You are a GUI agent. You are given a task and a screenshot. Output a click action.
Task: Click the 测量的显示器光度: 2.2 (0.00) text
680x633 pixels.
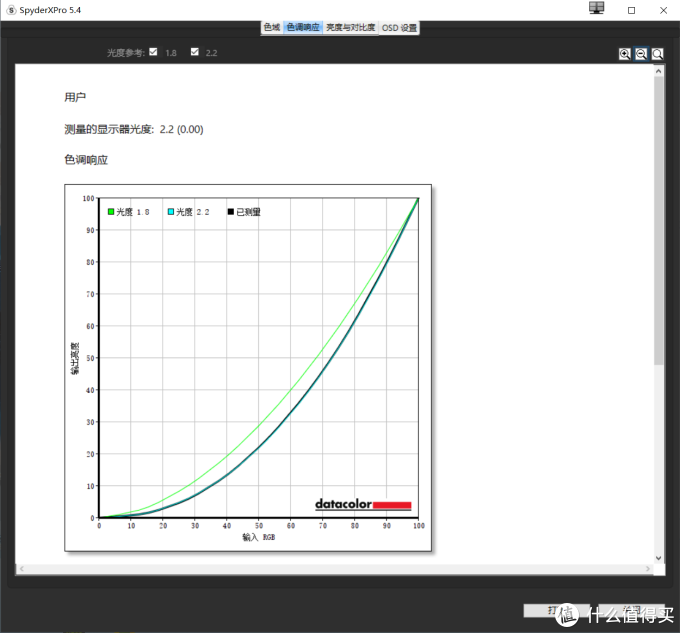pyautogui.click(x=134, y=129)
